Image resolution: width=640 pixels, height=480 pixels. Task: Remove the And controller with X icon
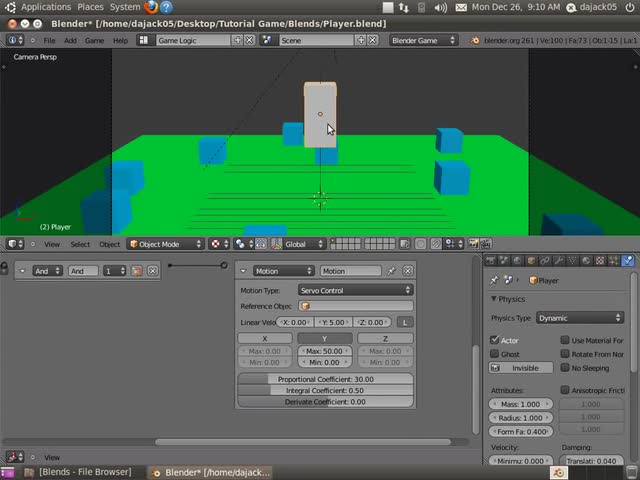153,271
